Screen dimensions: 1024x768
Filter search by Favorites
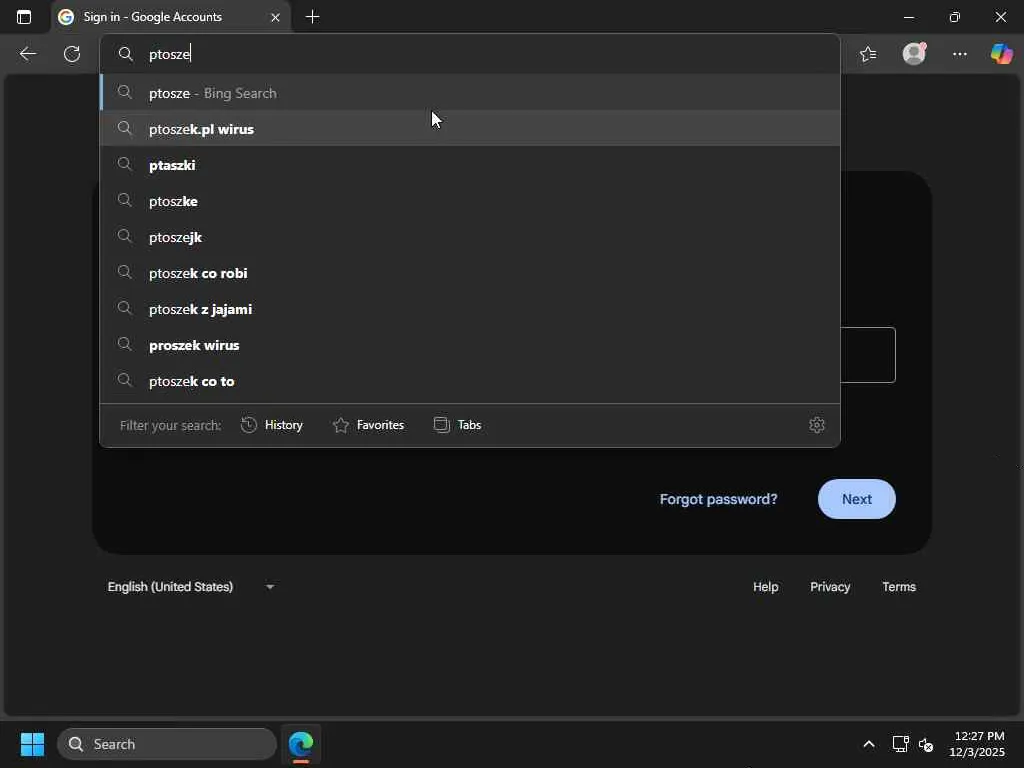point(368,425)
